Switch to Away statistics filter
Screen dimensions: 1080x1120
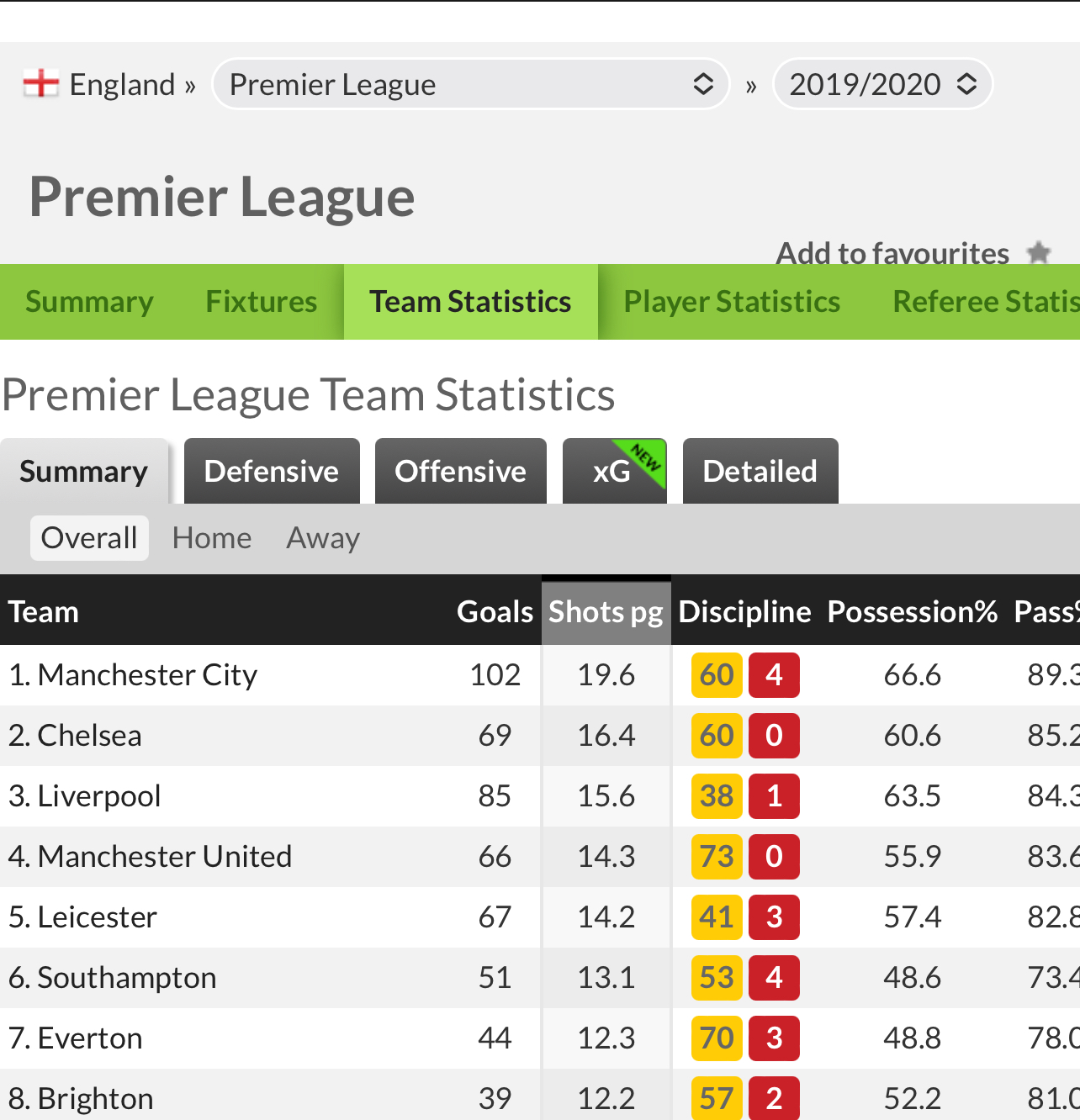click(x=323, y=538)
